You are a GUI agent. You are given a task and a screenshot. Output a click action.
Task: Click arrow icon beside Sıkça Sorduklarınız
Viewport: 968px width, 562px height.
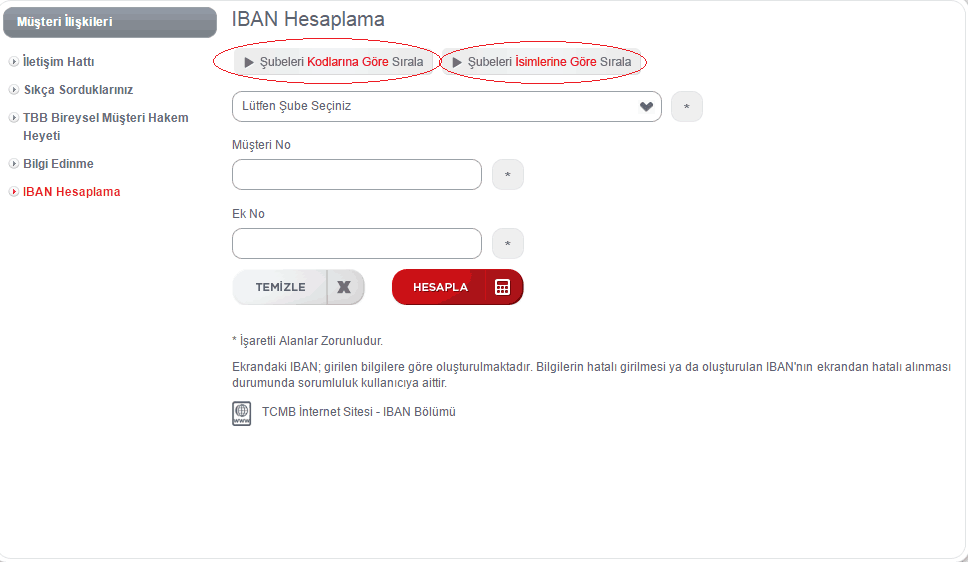pyautogui.click(x=13, y=90)
